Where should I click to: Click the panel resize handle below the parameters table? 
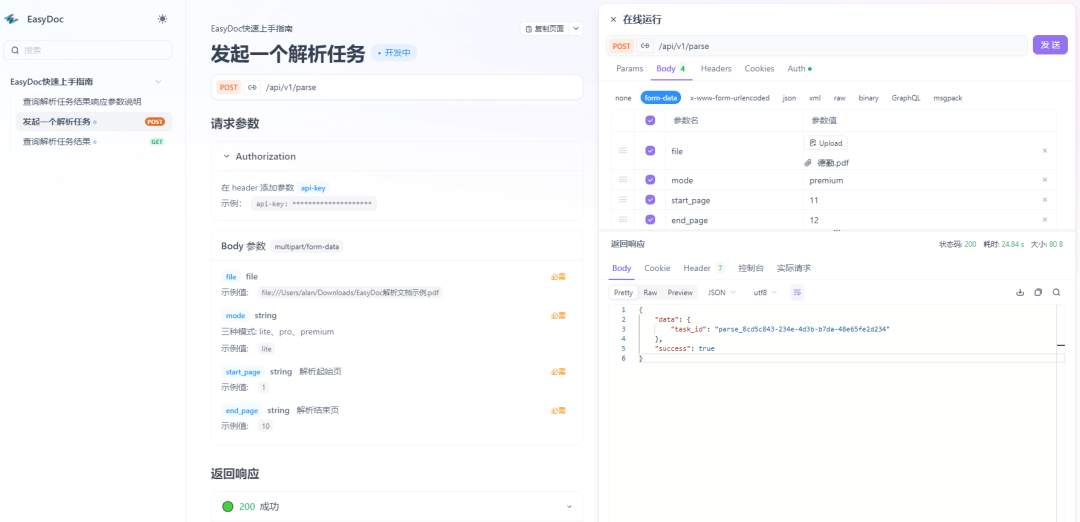point(838,231)
